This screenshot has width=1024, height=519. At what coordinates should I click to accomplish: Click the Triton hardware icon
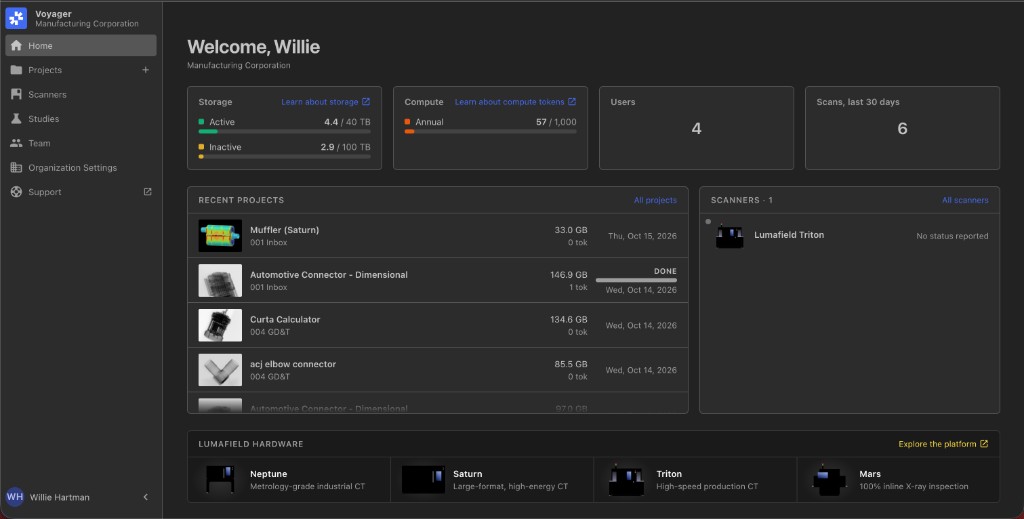click(x=626, y=480)
